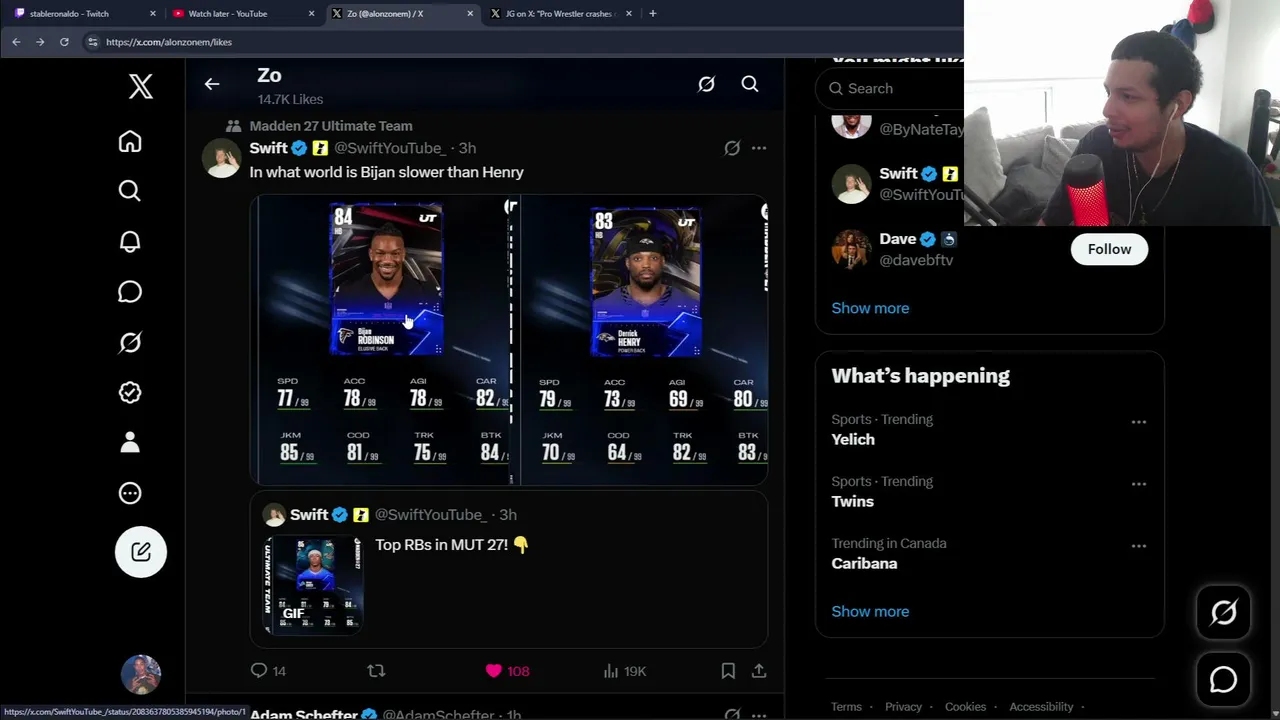Toggle repost on Swift's post
1280x720 pixels.
(376, 671)
